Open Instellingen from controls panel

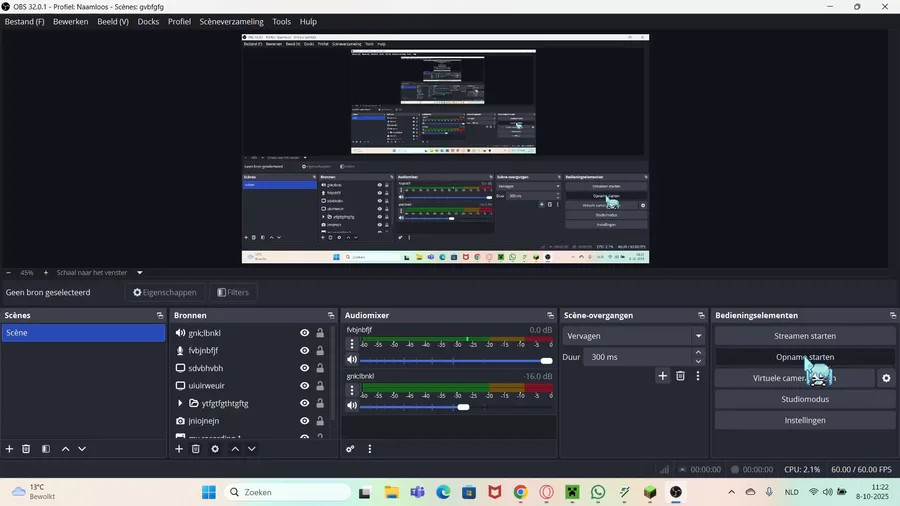pos(805,421)
